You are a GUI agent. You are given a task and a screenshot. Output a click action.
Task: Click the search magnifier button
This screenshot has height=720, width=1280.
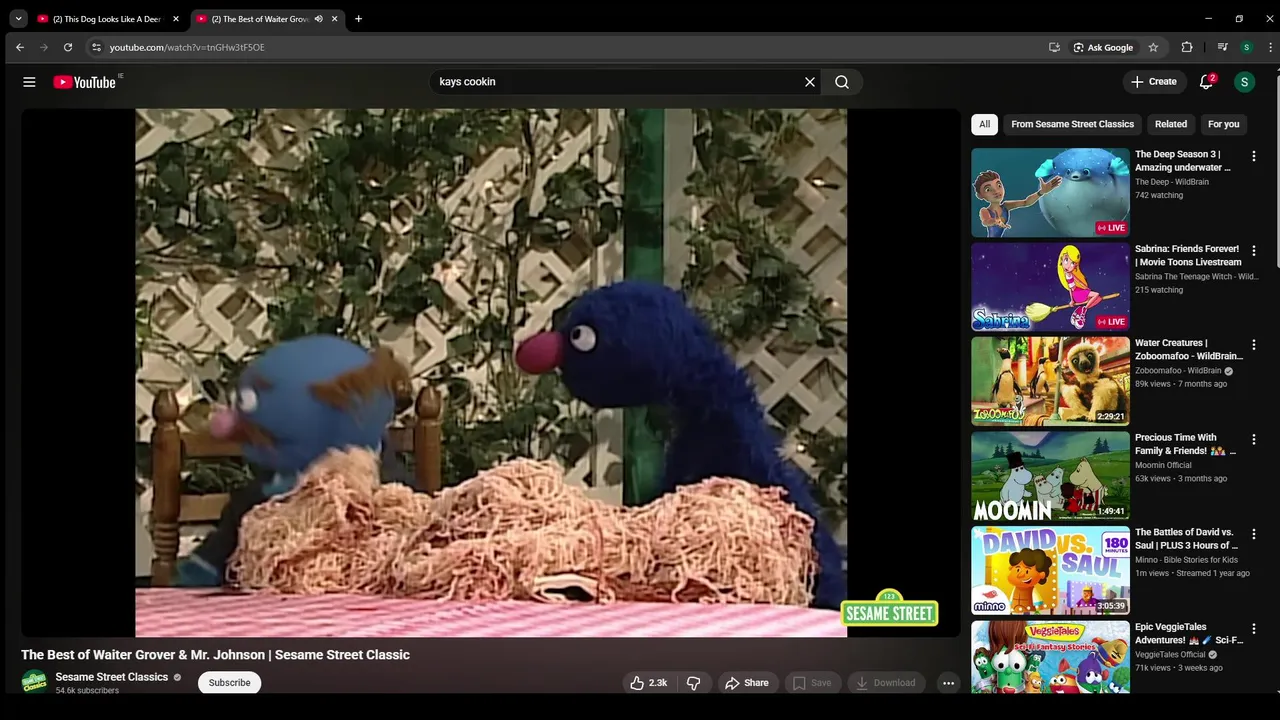click(842, 82)
